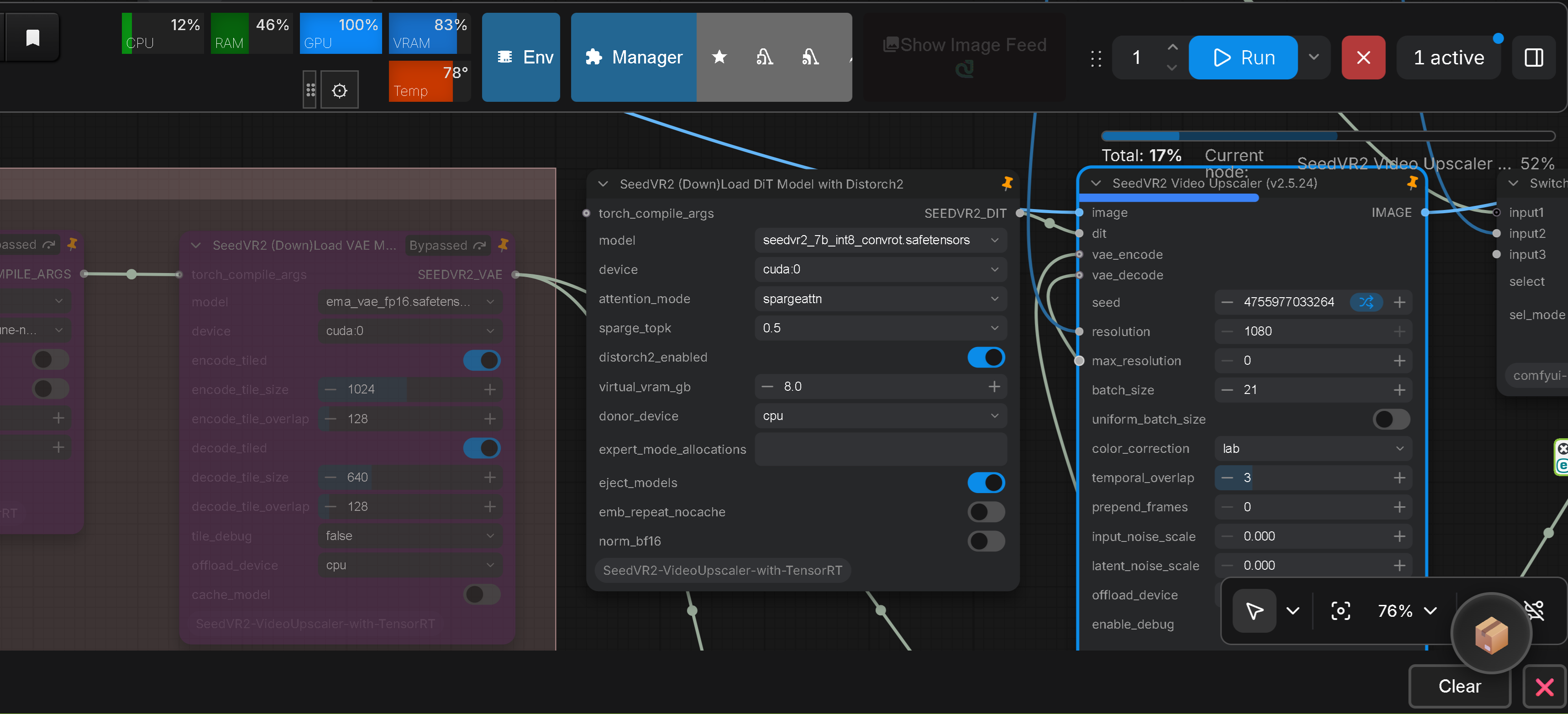Decrease temporal_overlap with minus button
Viewport: 1568px width, 714px height.
coord(1227,478)
